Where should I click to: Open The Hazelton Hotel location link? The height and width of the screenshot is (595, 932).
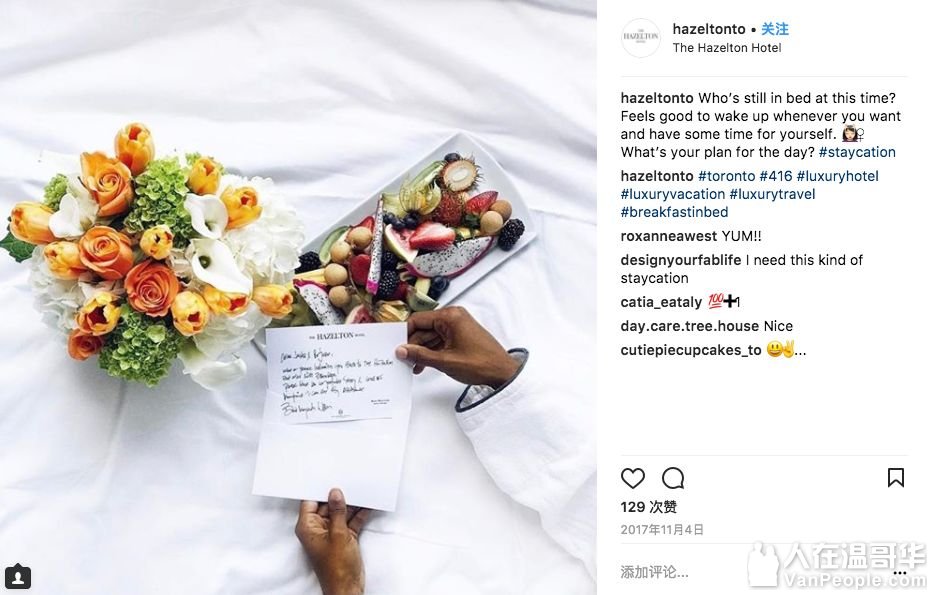coord(727,48)
